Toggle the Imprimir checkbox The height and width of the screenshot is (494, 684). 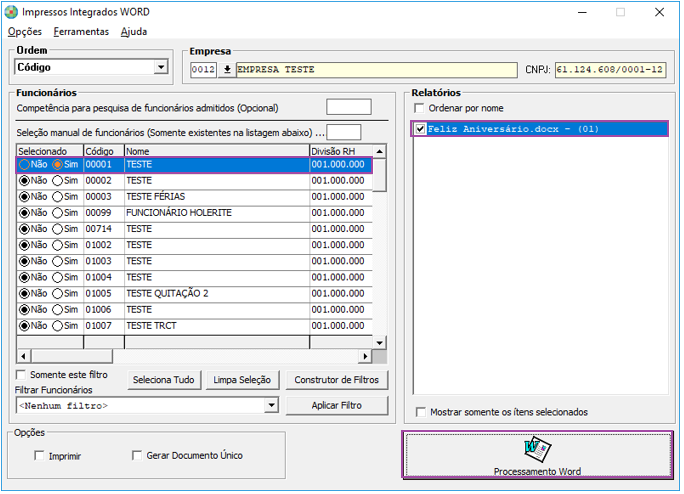coord(40,457)
